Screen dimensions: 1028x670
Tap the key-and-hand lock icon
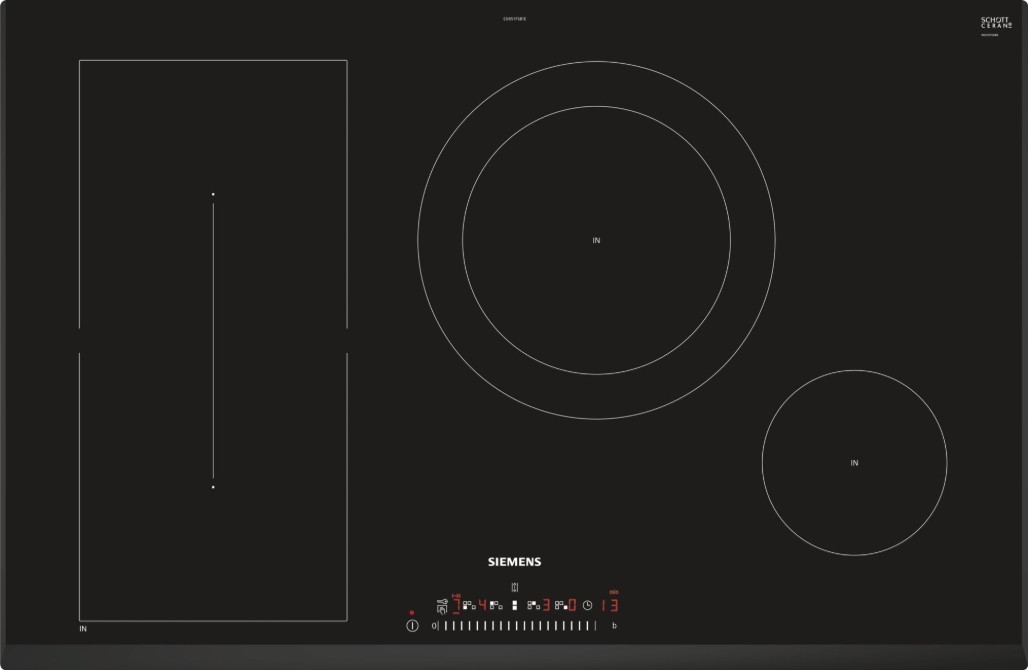(443, 606)
